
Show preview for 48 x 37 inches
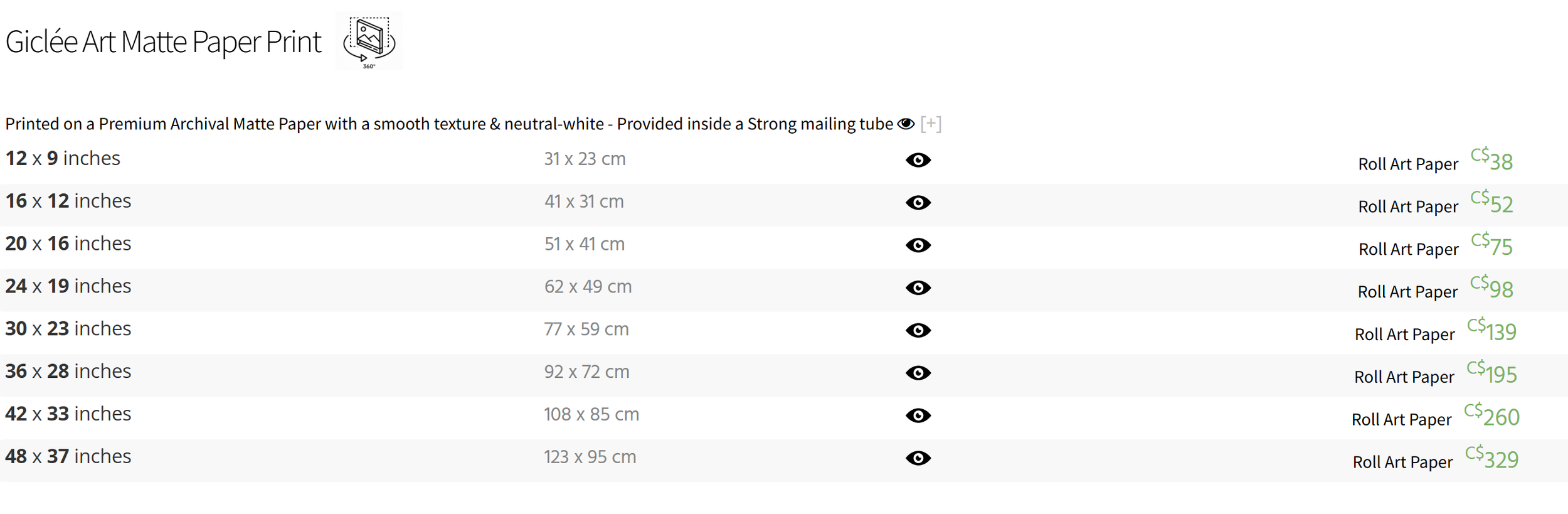[918, 458]
